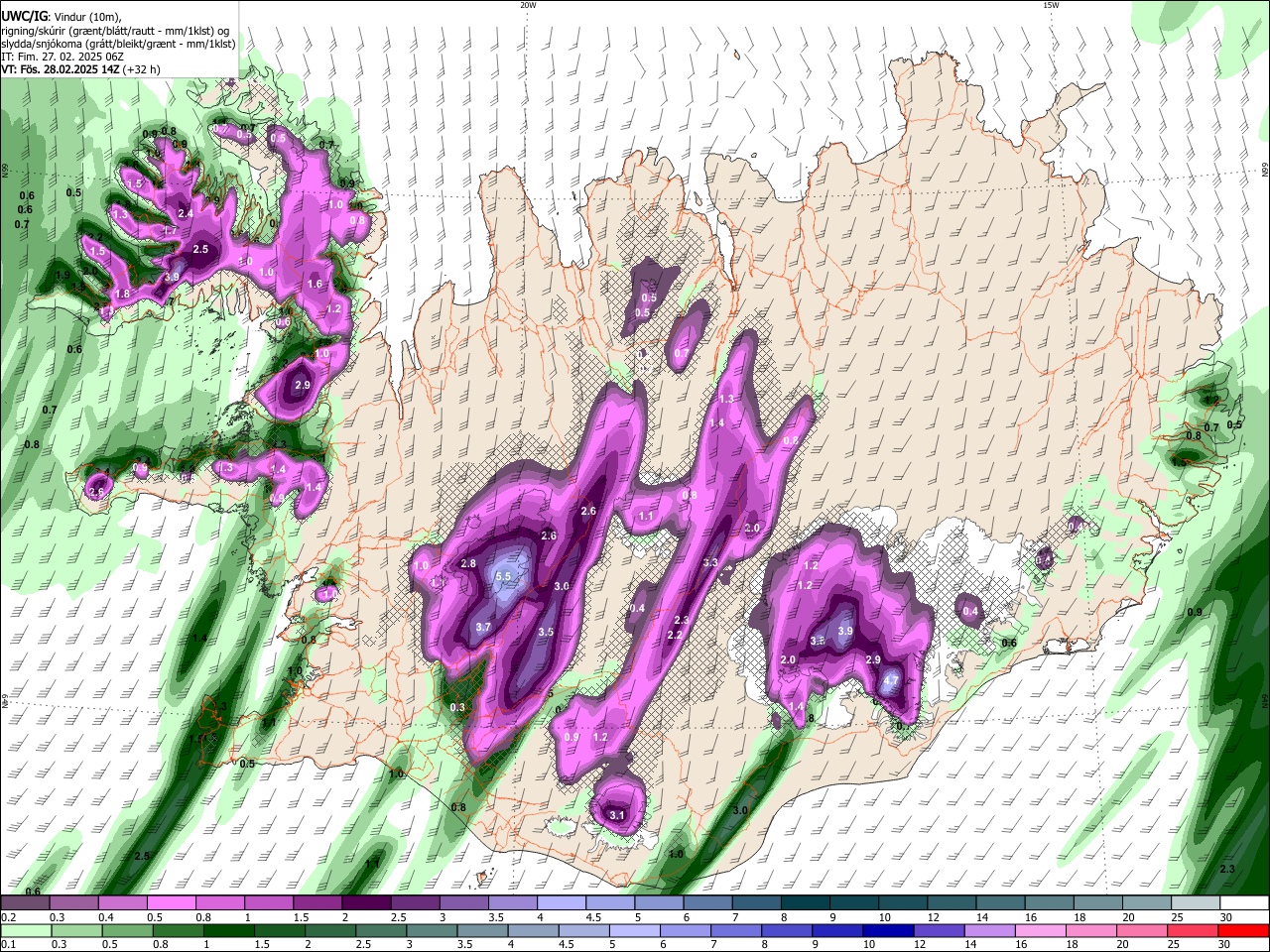Viewport: 1270px width, 952px height.
Task: Click the 2.4 value in the Westfjords
Action: 186,213
